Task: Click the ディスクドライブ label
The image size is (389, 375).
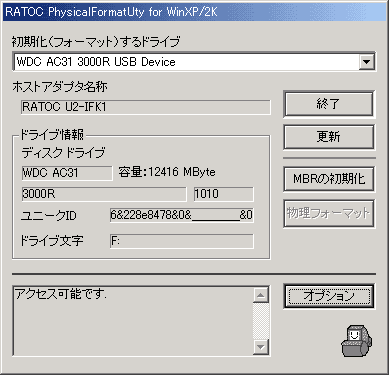Action: 63,153
